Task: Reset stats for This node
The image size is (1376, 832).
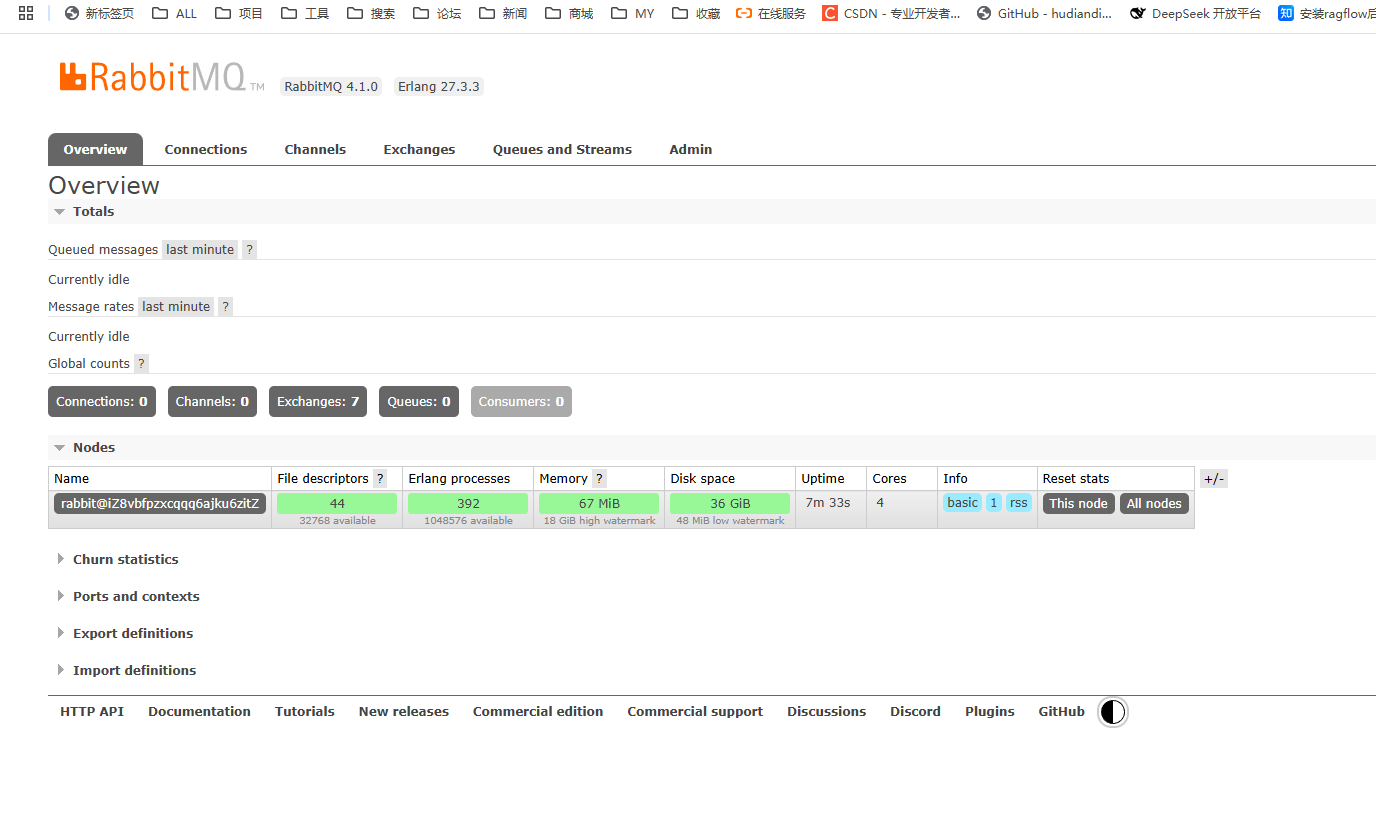Action: [x=1078, y=504]
